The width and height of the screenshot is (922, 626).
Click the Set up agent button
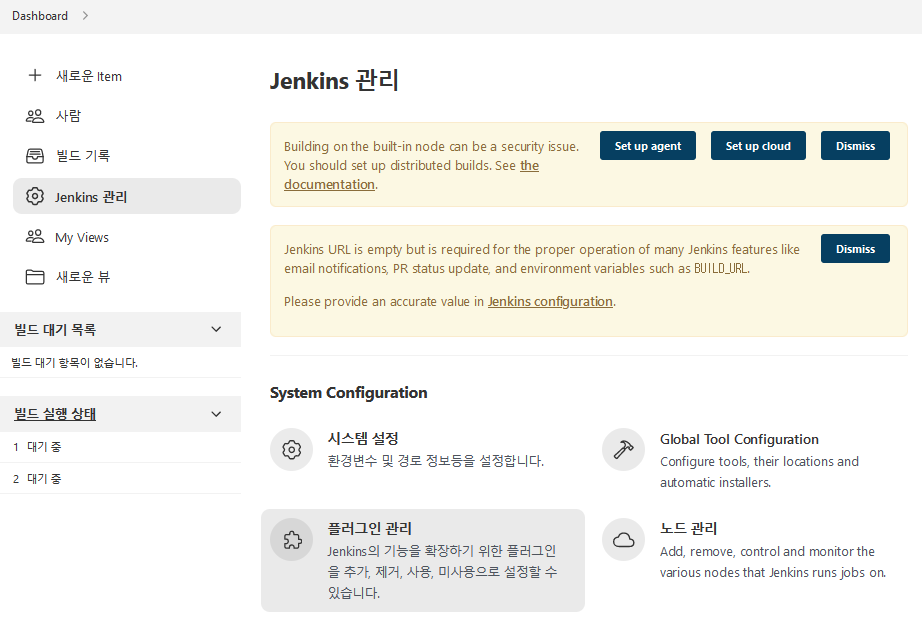point(647,146)
